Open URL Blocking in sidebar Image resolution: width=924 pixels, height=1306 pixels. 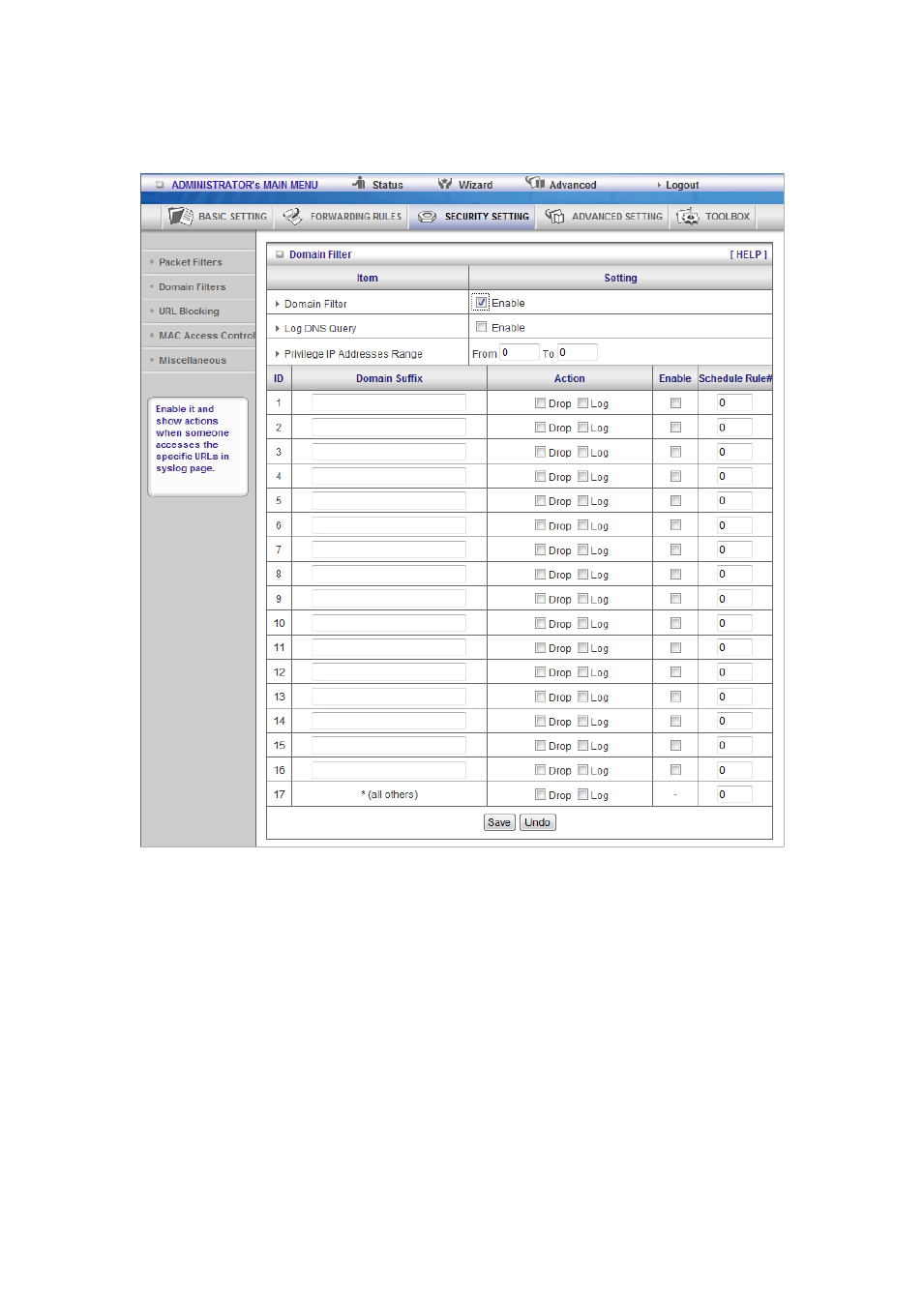189,312
